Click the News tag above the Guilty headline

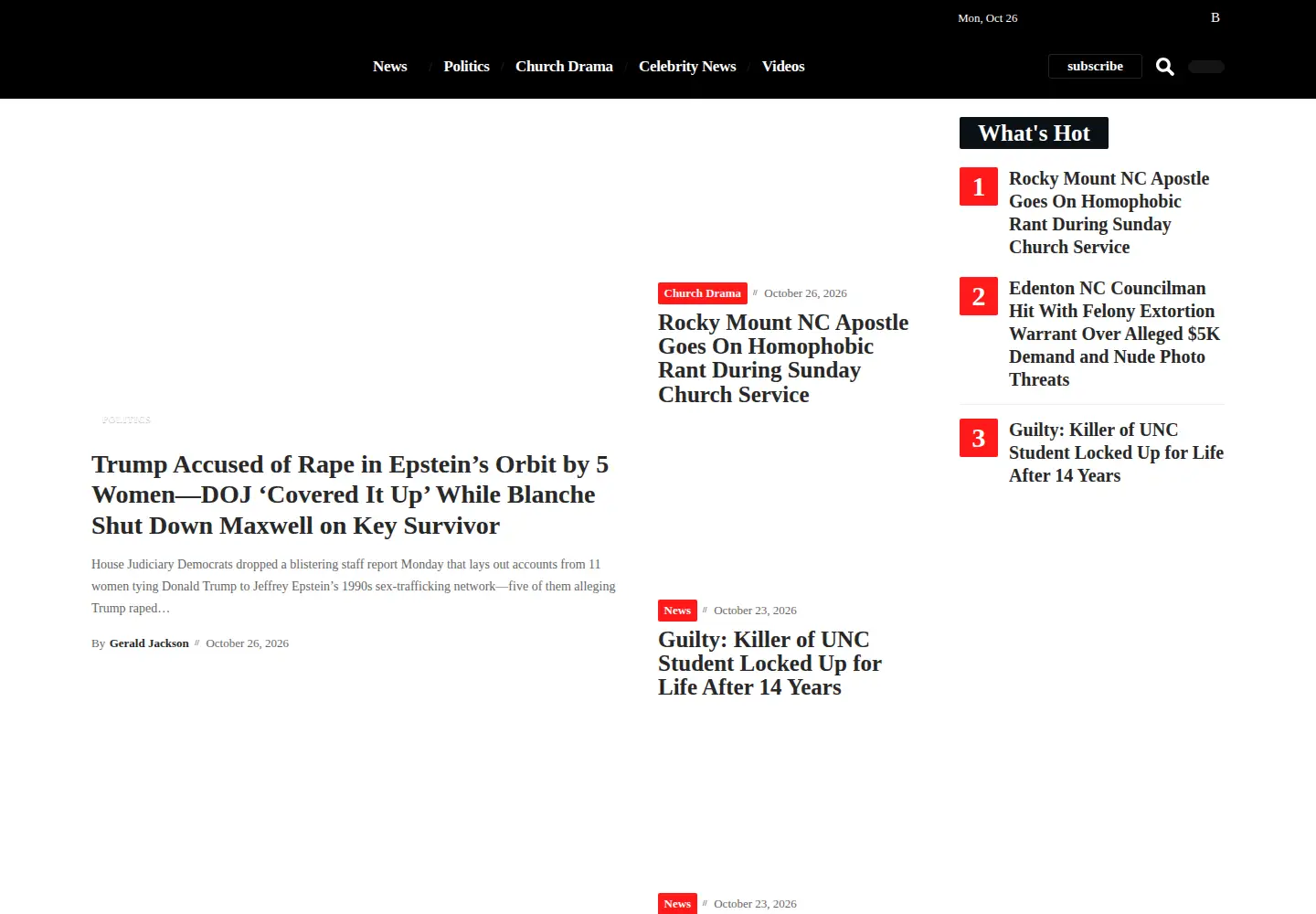[677, 611]
